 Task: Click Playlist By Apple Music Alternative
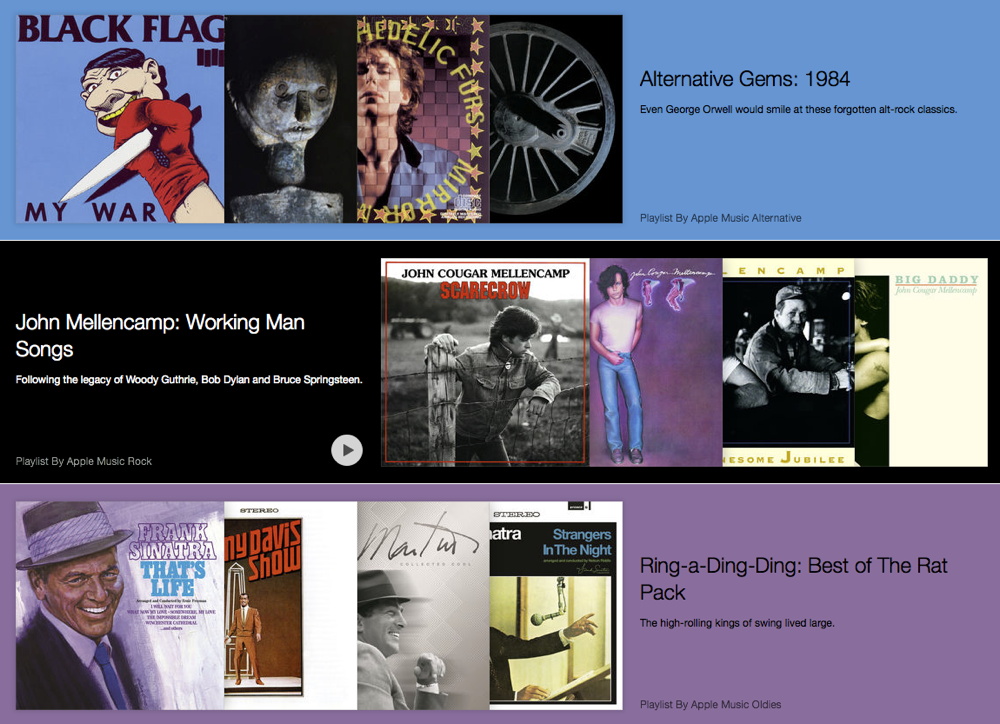[721, 218]
